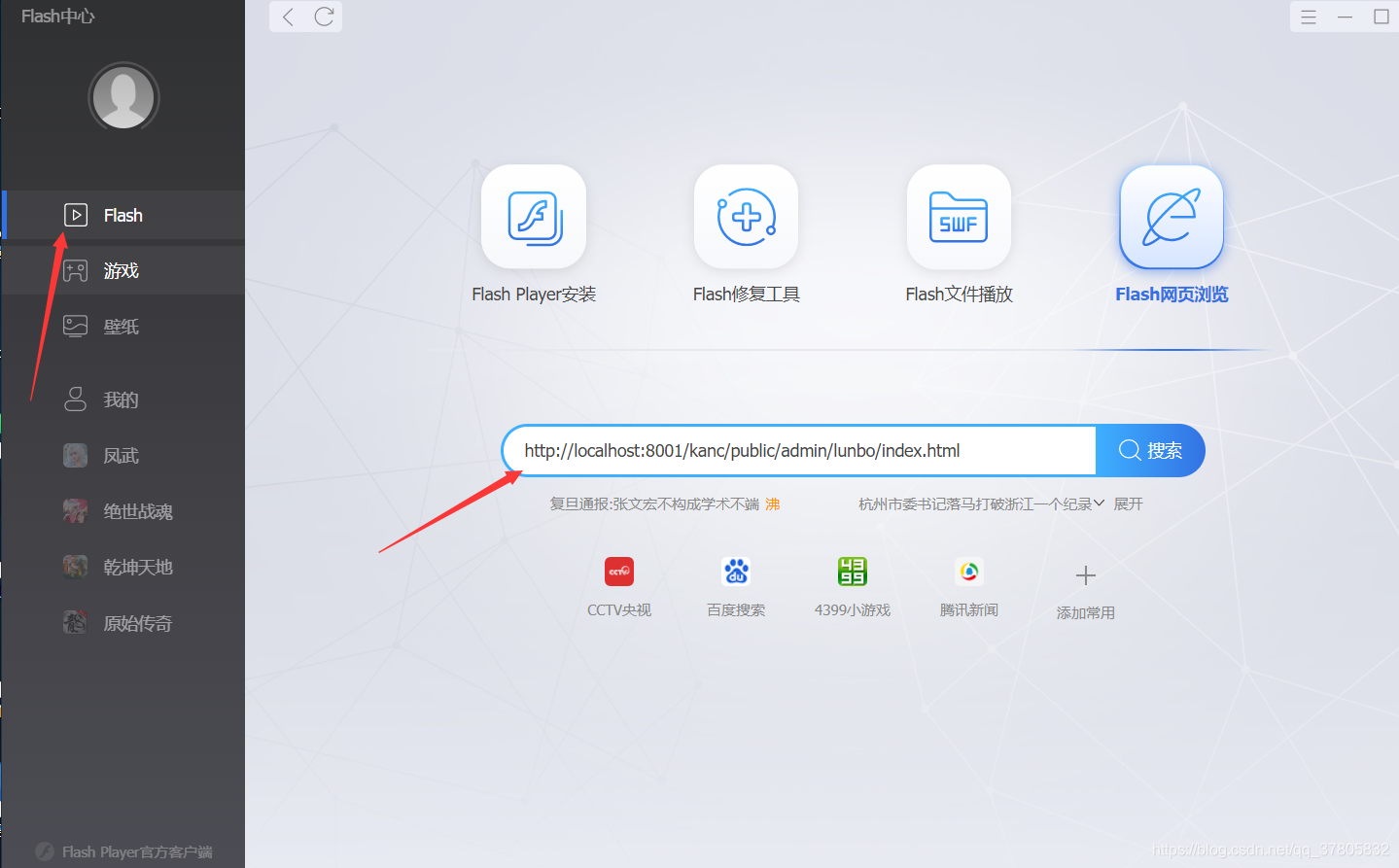Screen dimensions: 1399x868
Task: Click Flash Player官方客户端 footer label
Action: click(x=137, y=851)
